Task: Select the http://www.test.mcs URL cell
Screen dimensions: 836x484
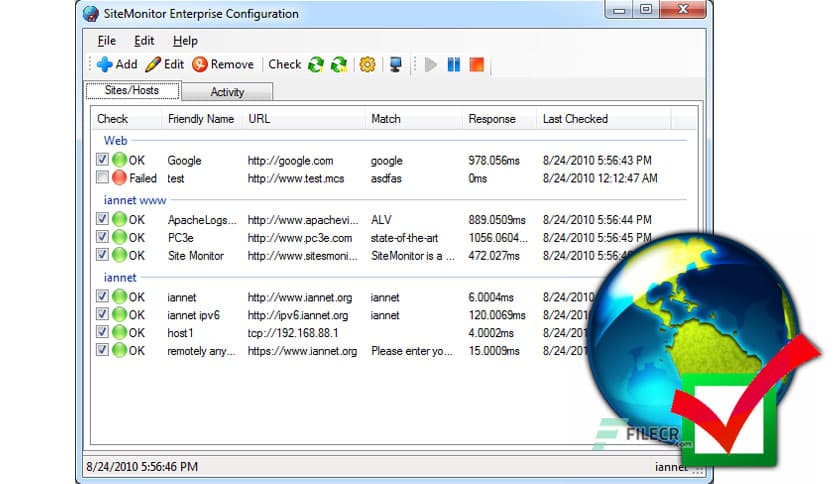Action: click(296, 179)
